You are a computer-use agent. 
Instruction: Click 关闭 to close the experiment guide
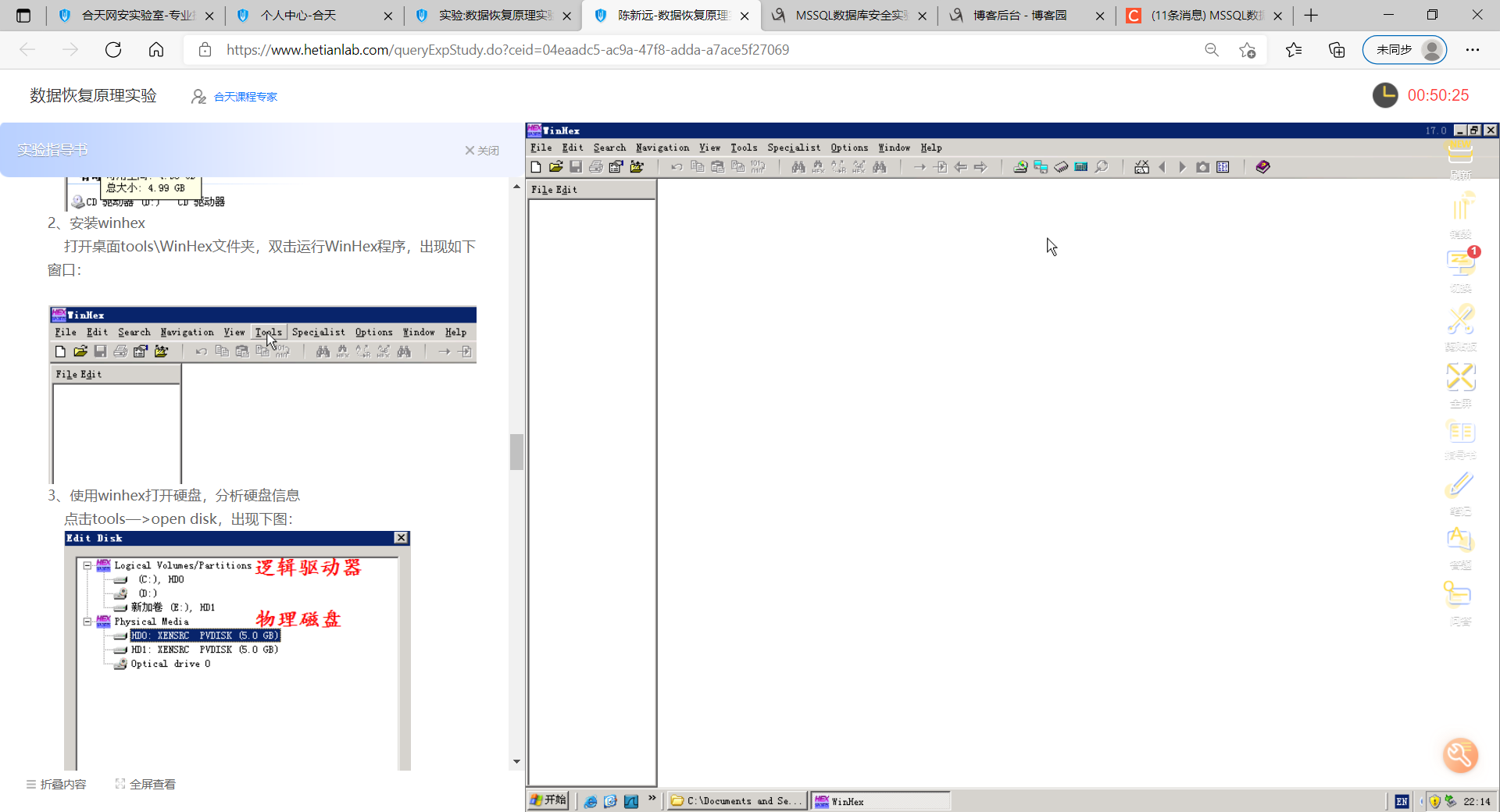click(x=482, y=151)
